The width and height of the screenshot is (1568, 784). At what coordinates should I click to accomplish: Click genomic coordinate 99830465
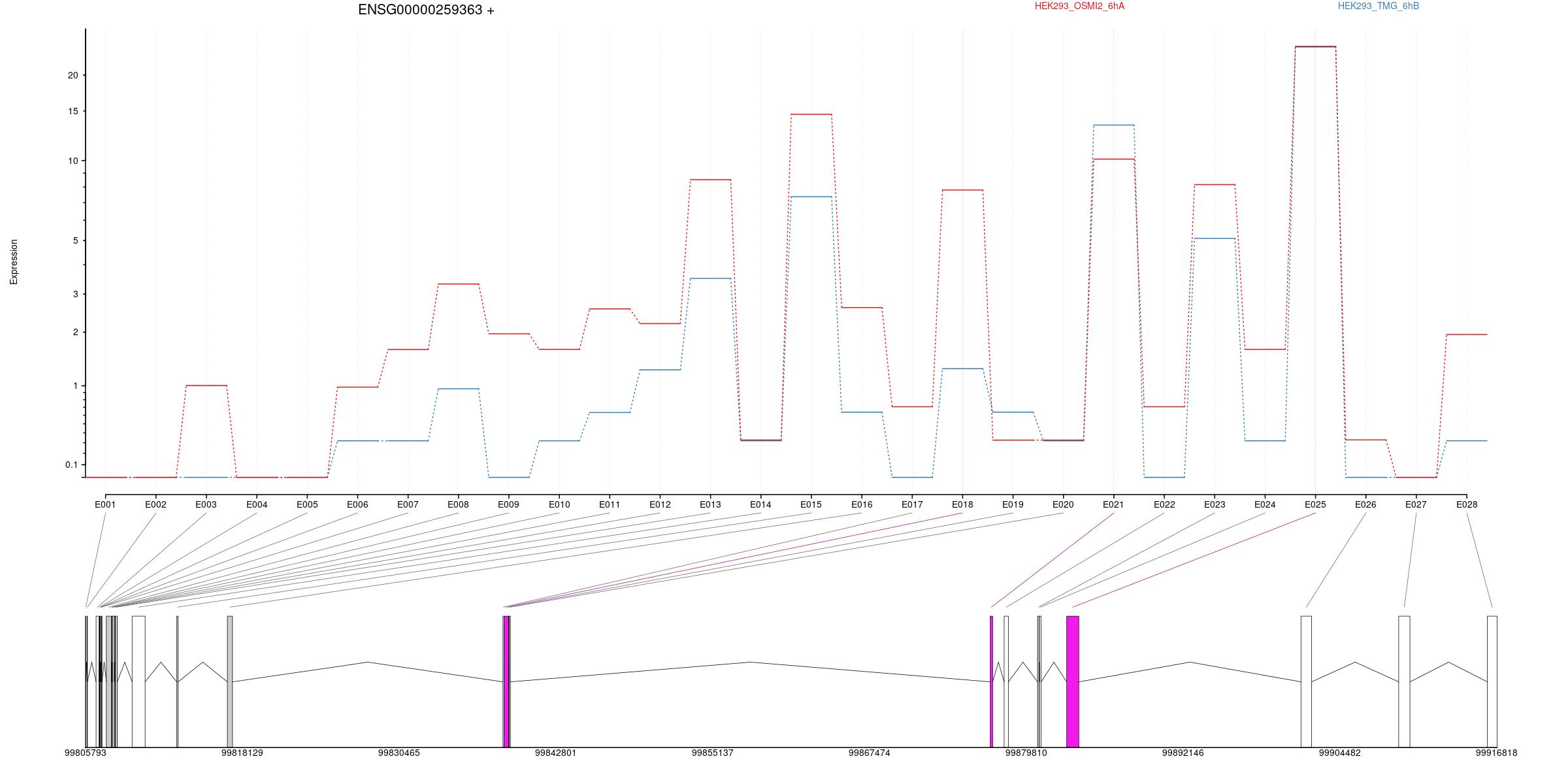coord(399,753)
